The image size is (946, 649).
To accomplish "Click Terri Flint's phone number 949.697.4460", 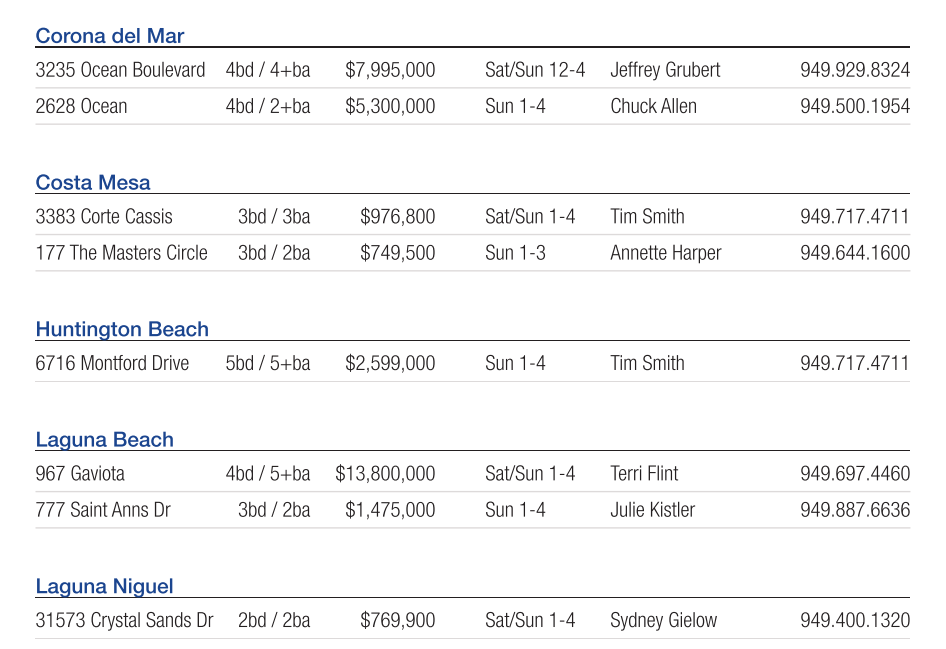I will 855,473.
